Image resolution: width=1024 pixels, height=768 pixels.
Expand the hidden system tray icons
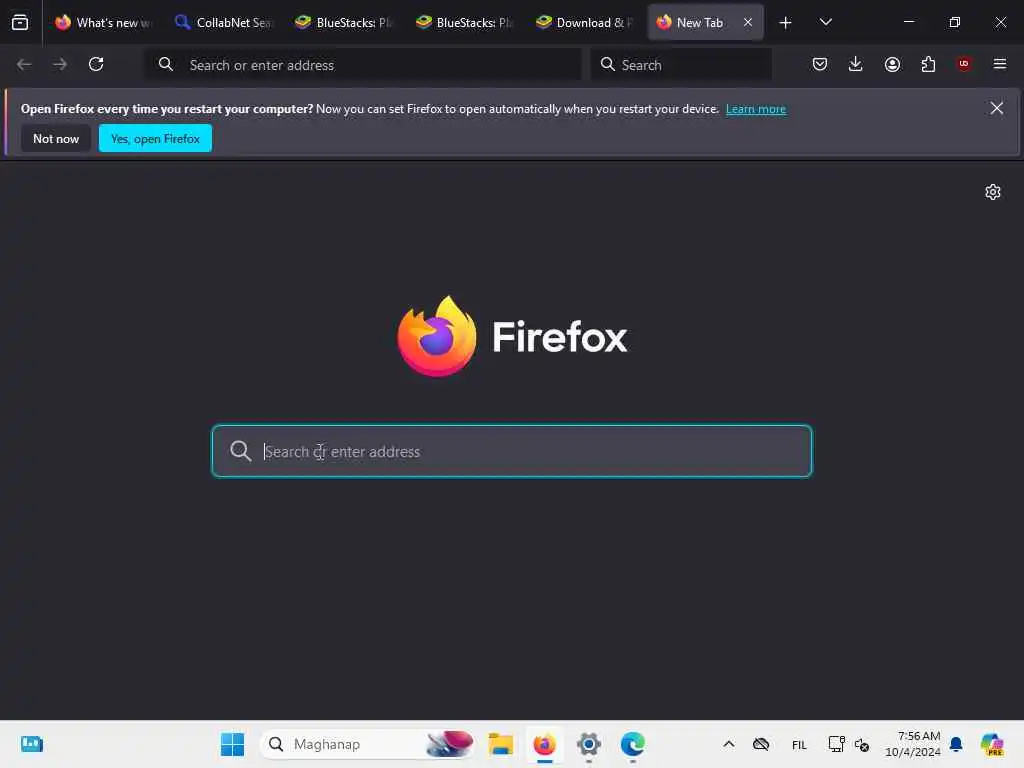coord(729,744)
